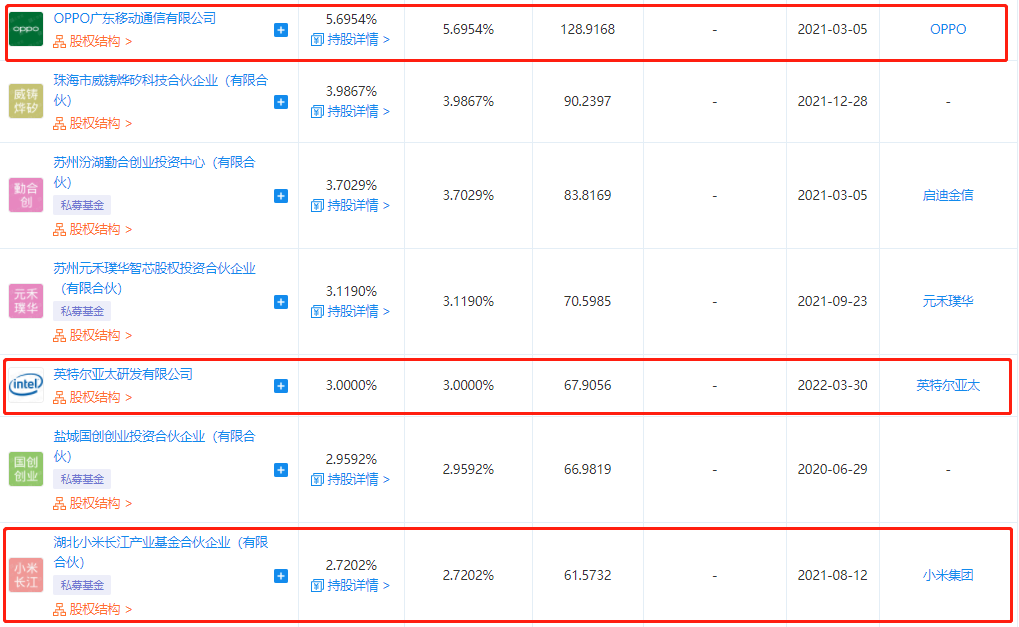The image size is (1019, 627).
Task: Expand the plus icon for 珠海市威铸烨矽 row
Action: [281, 102]
